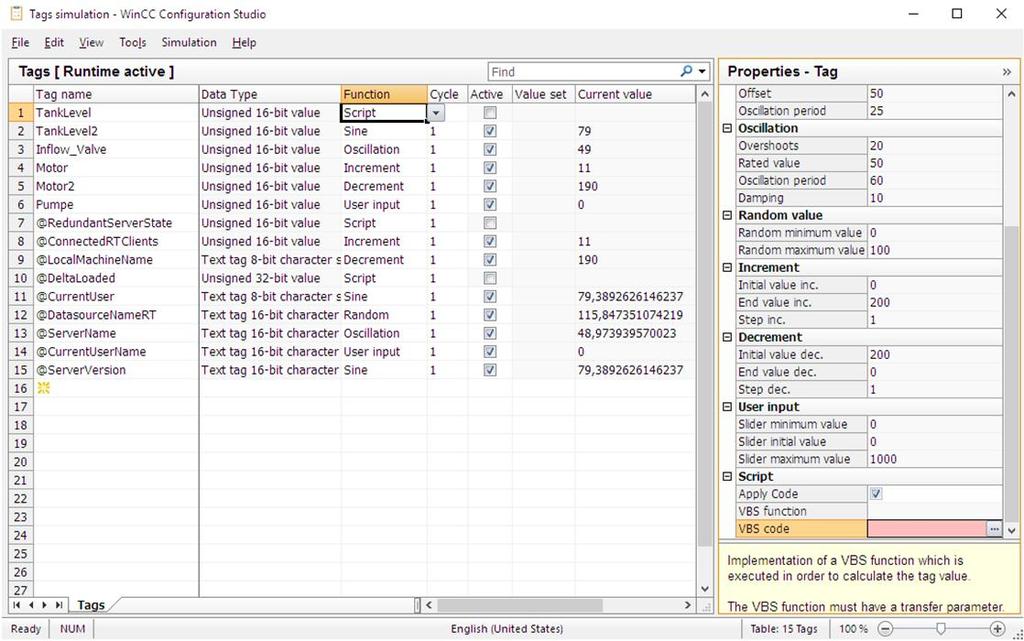Collapse the Properties panel with double chevron
Screen dimensions: 1024x641
pyautogui.click(x=1006, y=72)
